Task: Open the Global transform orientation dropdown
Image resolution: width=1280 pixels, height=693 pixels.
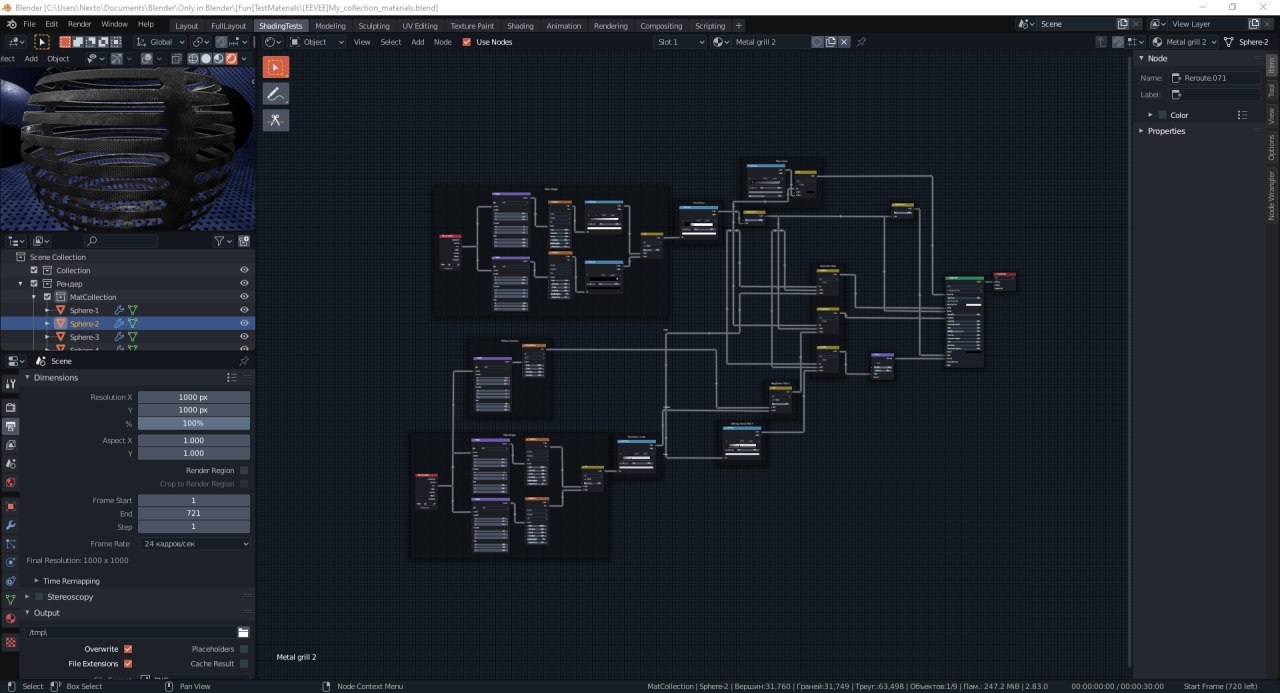Action: (x=160, y=42)
